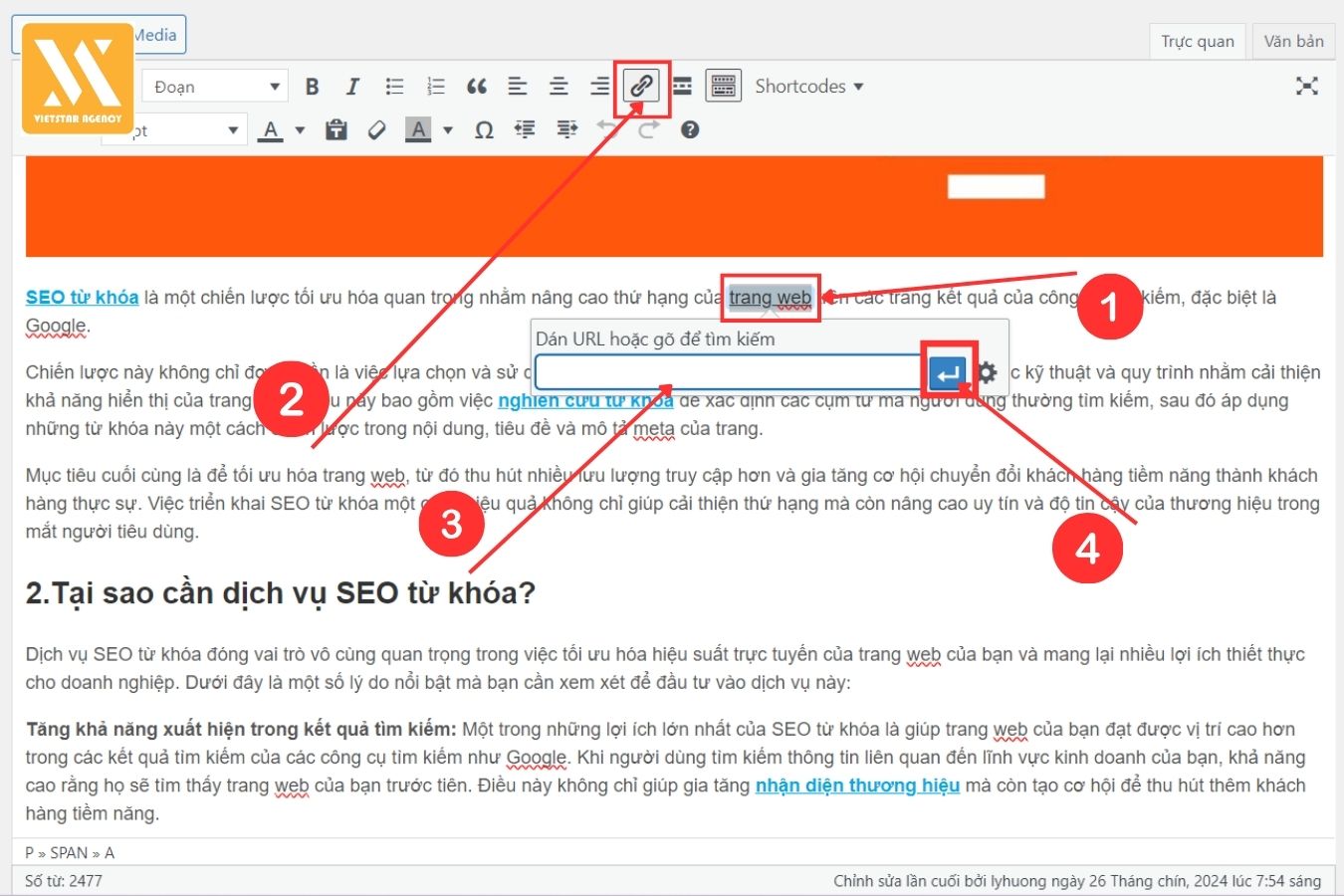Insert a numbered list
The image size is (1344, 896).
[x=435, y=87]
